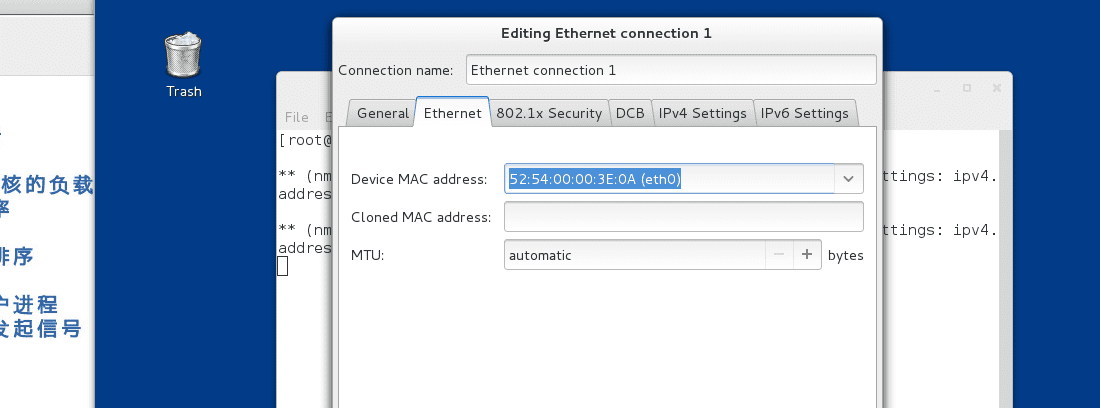Image resolution: width=1100 pixels, height=408 pixels.
Task: Switch to the General tab
Action: click(x=382, y=113)
